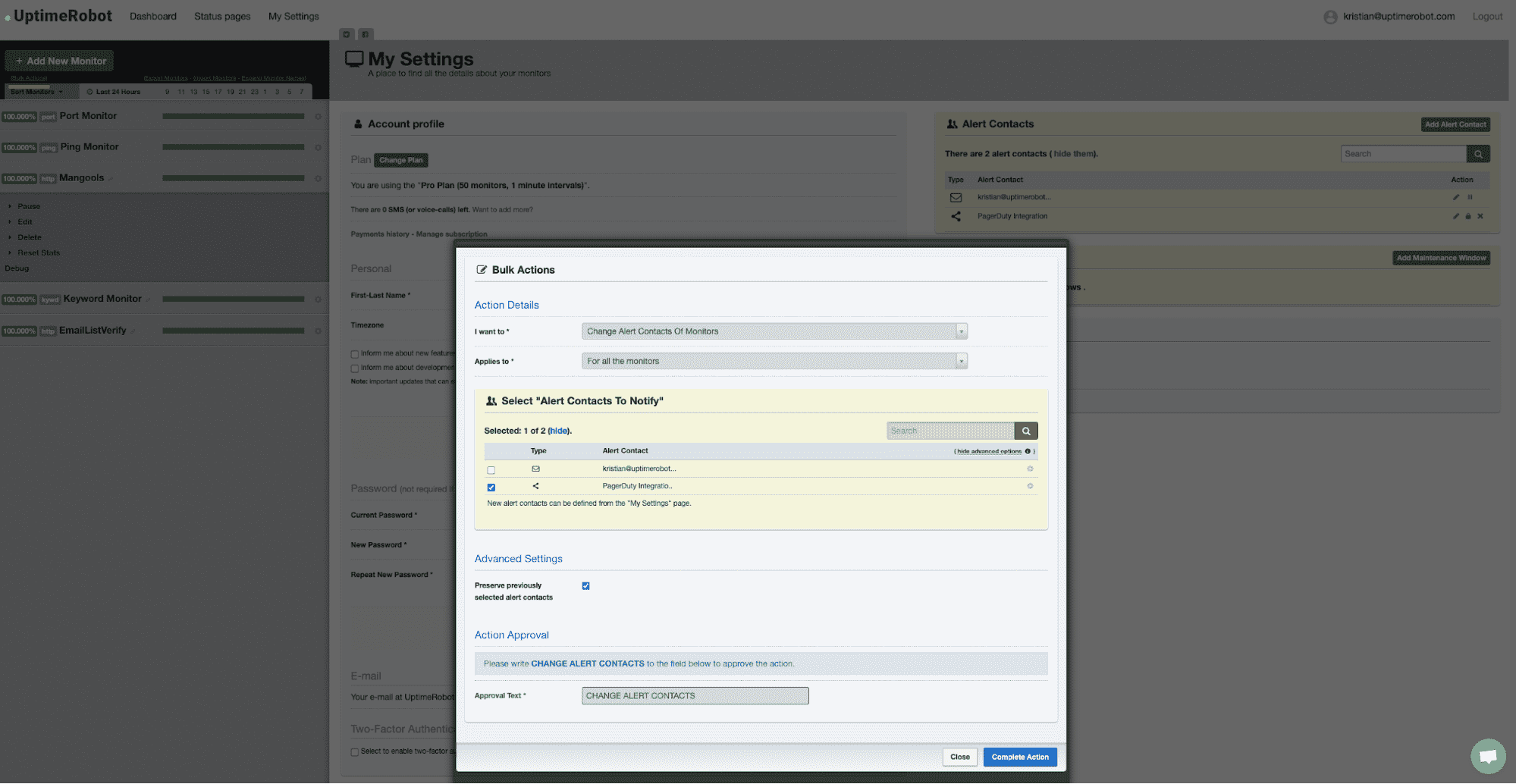Image resolution: width=1516 pixels, height=784 pixels.
Task: Open the gear settings next to Port Monitor
Action: pos(318,116)
